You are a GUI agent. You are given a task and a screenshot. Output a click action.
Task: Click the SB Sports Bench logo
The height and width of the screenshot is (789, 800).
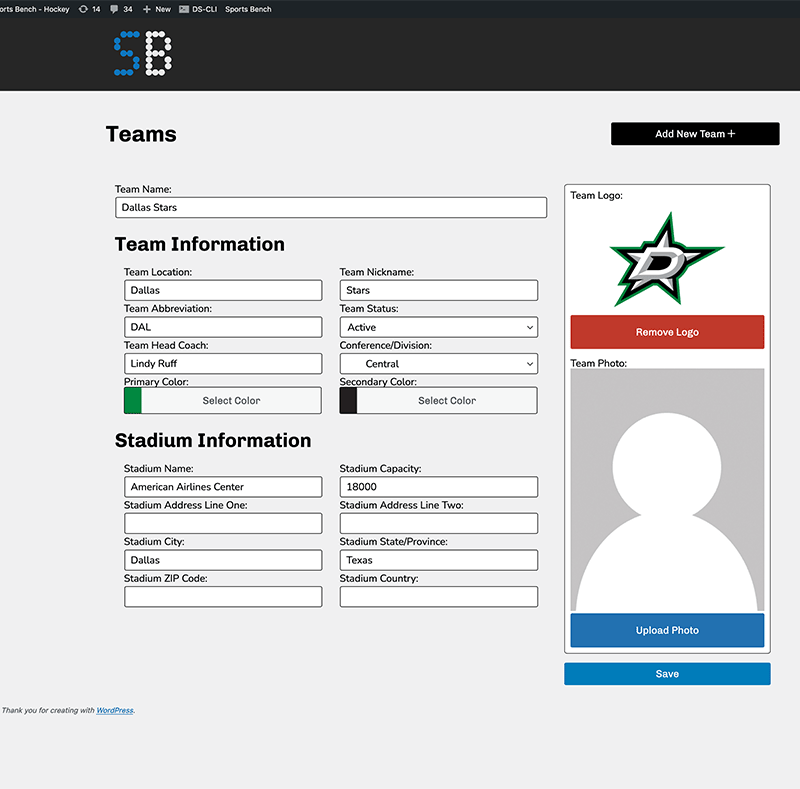tap(143, 54)
